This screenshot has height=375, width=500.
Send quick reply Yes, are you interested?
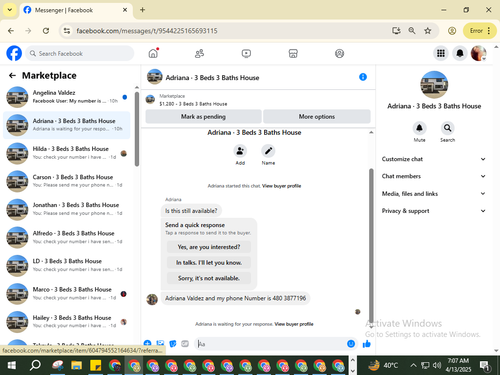pos(209,247)
